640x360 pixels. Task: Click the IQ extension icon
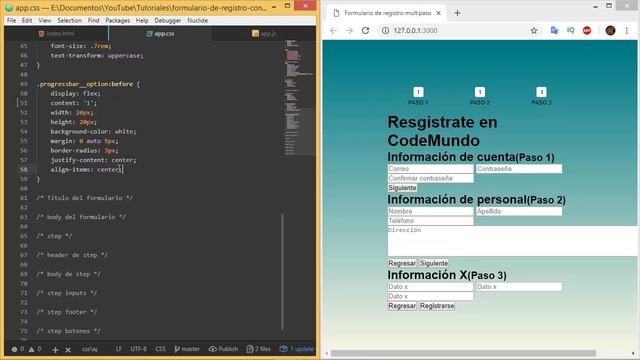(x=571, y=31)
